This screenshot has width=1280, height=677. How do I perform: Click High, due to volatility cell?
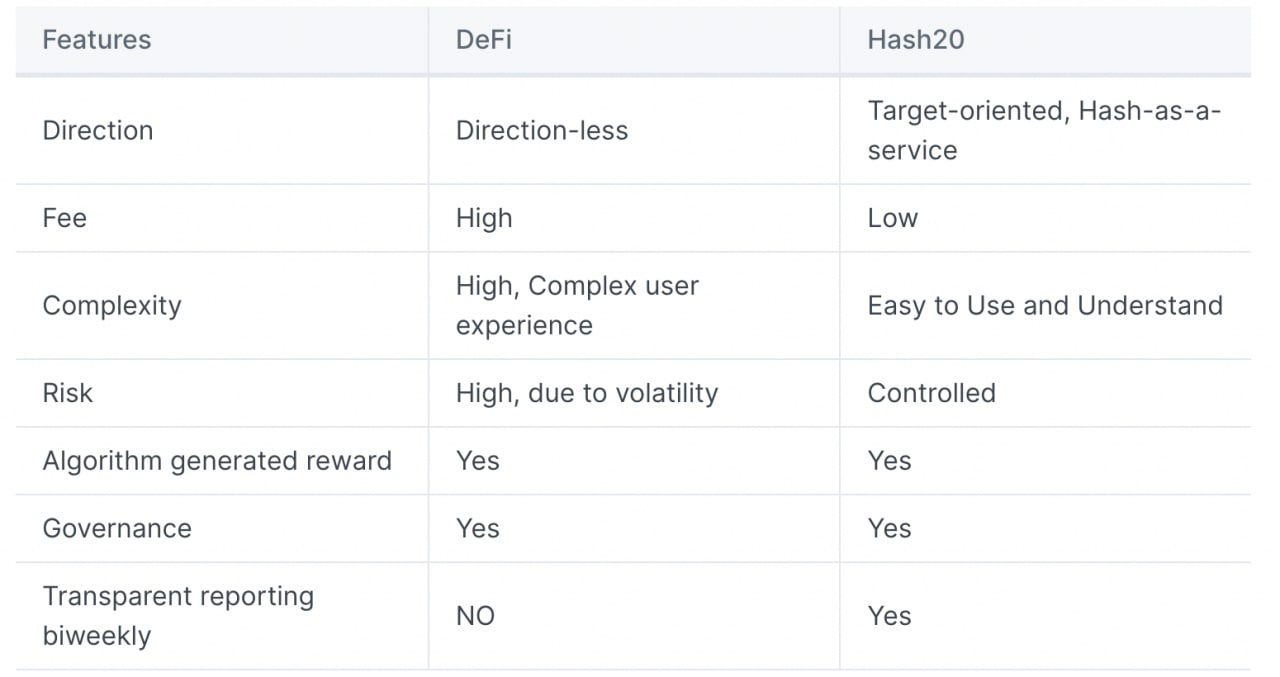pyautogui.click(x=586, y=393)
